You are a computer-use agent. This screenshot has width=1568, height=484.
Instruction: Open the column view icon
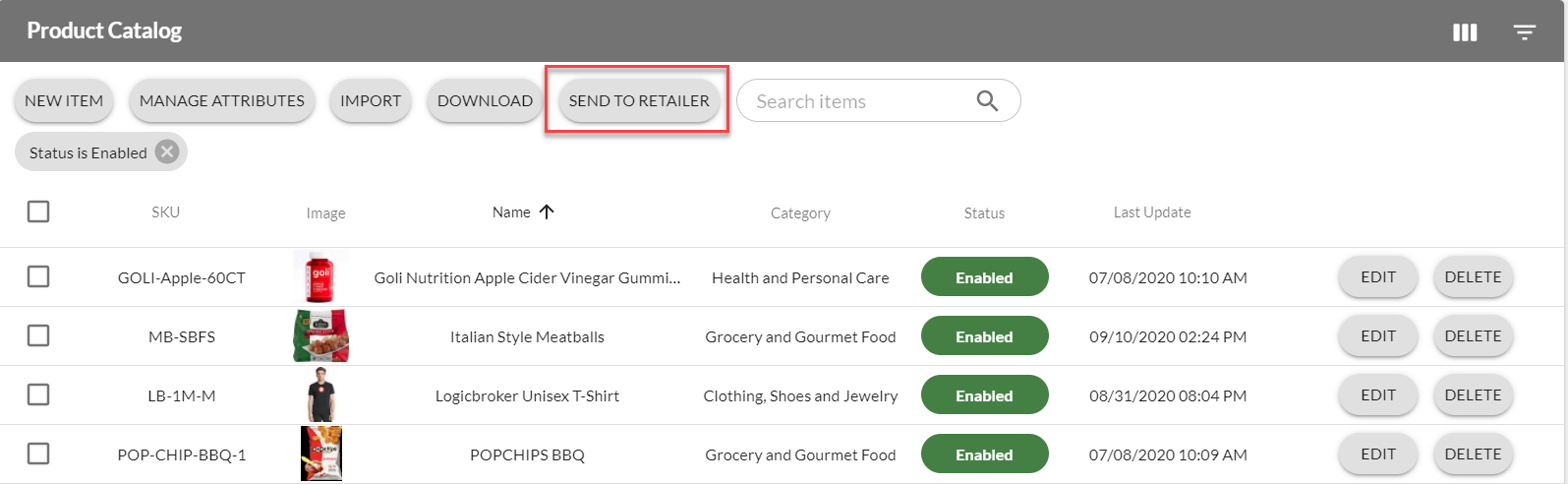[1465, 32]
